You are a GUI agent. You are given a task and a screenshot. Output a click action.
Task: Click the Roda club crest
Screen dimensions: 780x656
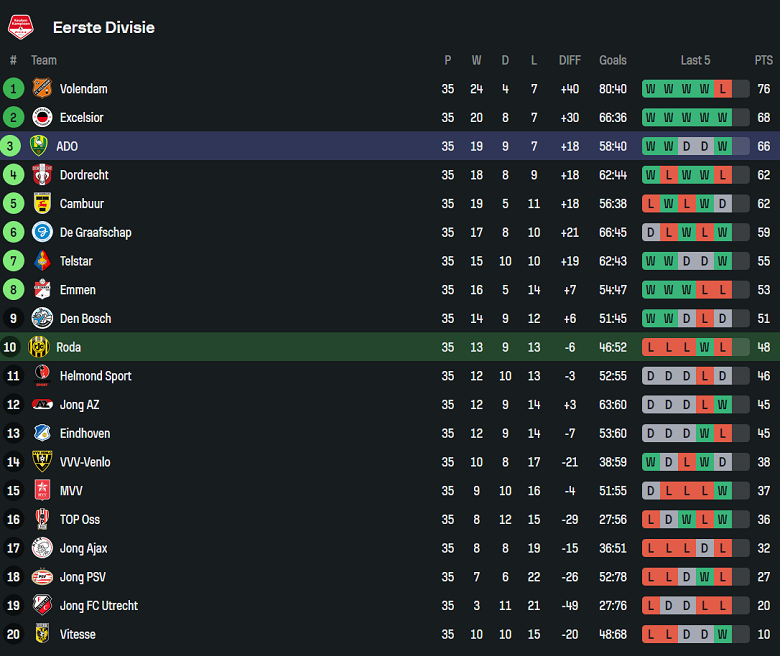(39, 347)
